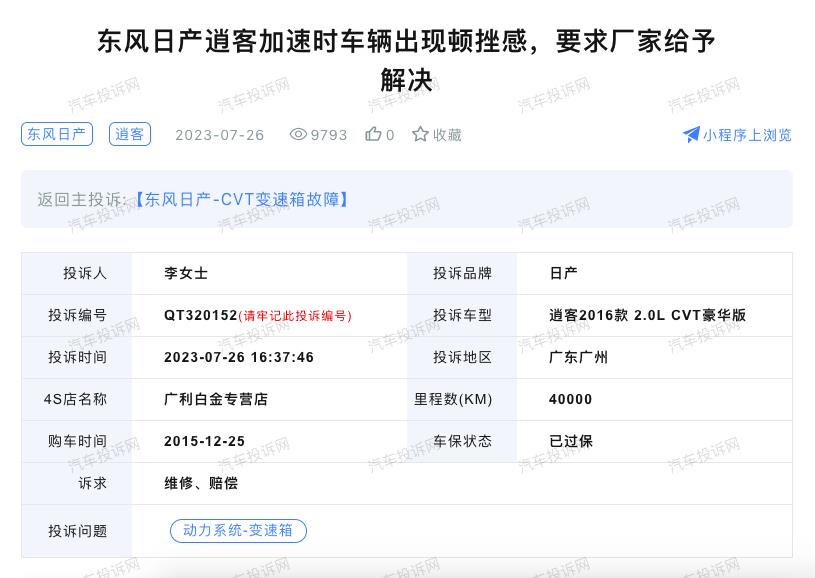This screenshot has height=578, width=815.
Task: Click 4S store name 广利白金专营店
Action: coord(216,399)
